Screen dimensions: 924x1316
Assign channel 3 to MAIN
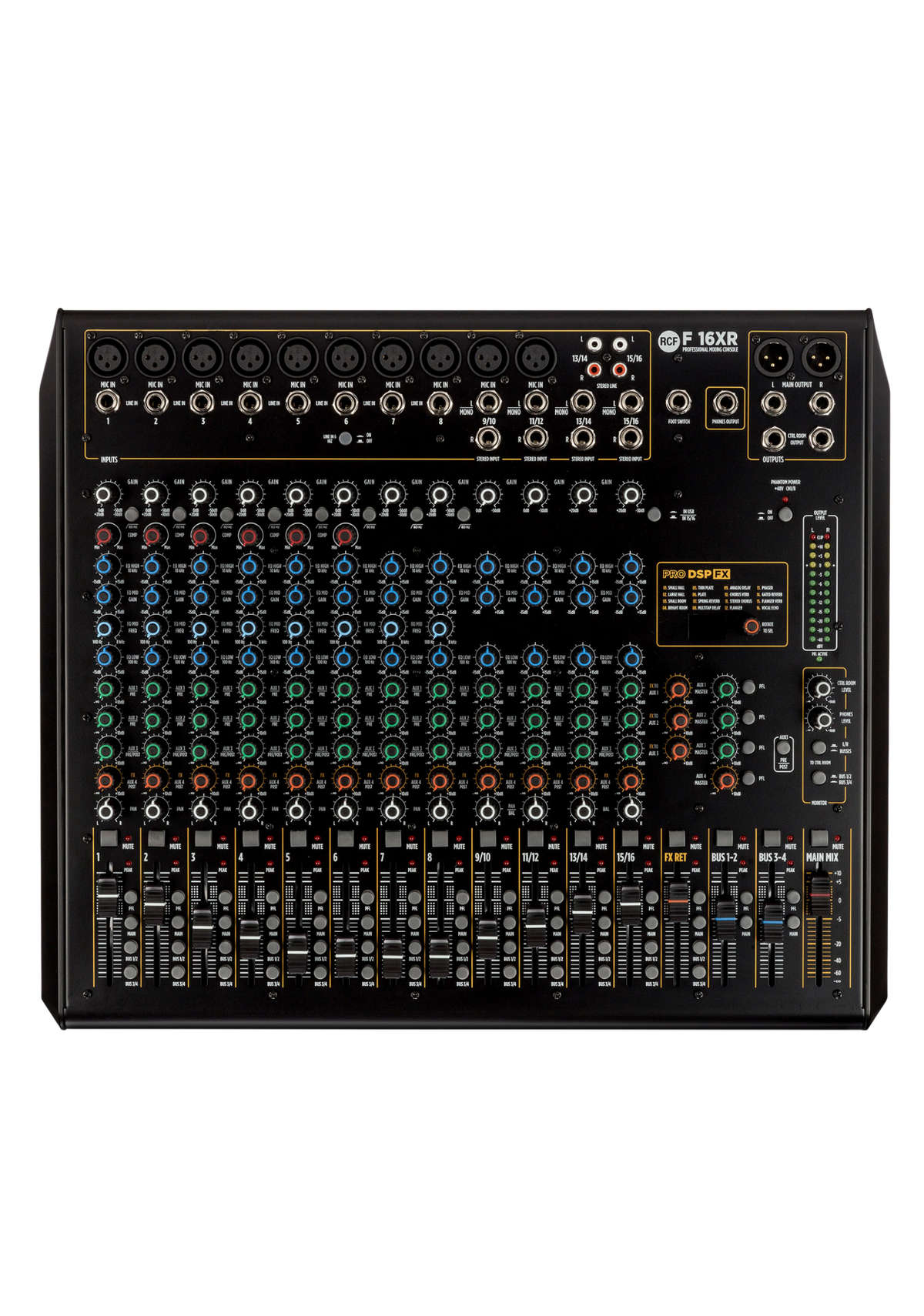coord(226,923)
